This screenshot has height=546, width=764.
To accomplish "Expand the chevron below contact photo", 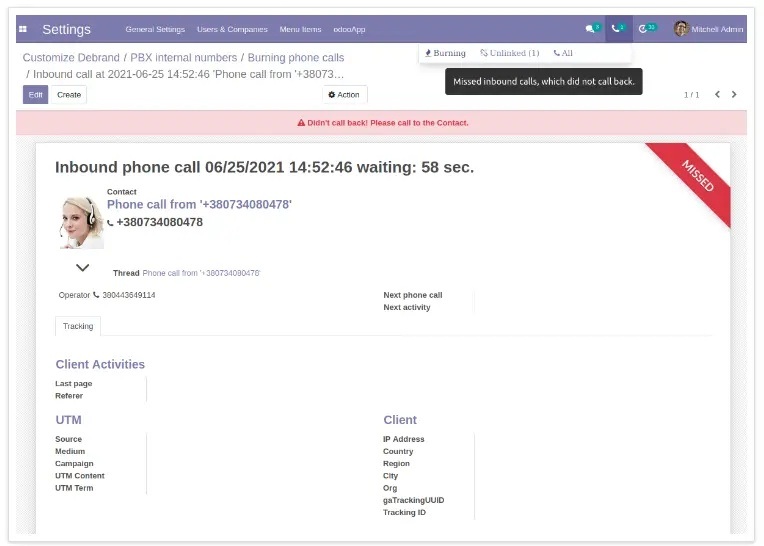I will [x=83, y=268].
